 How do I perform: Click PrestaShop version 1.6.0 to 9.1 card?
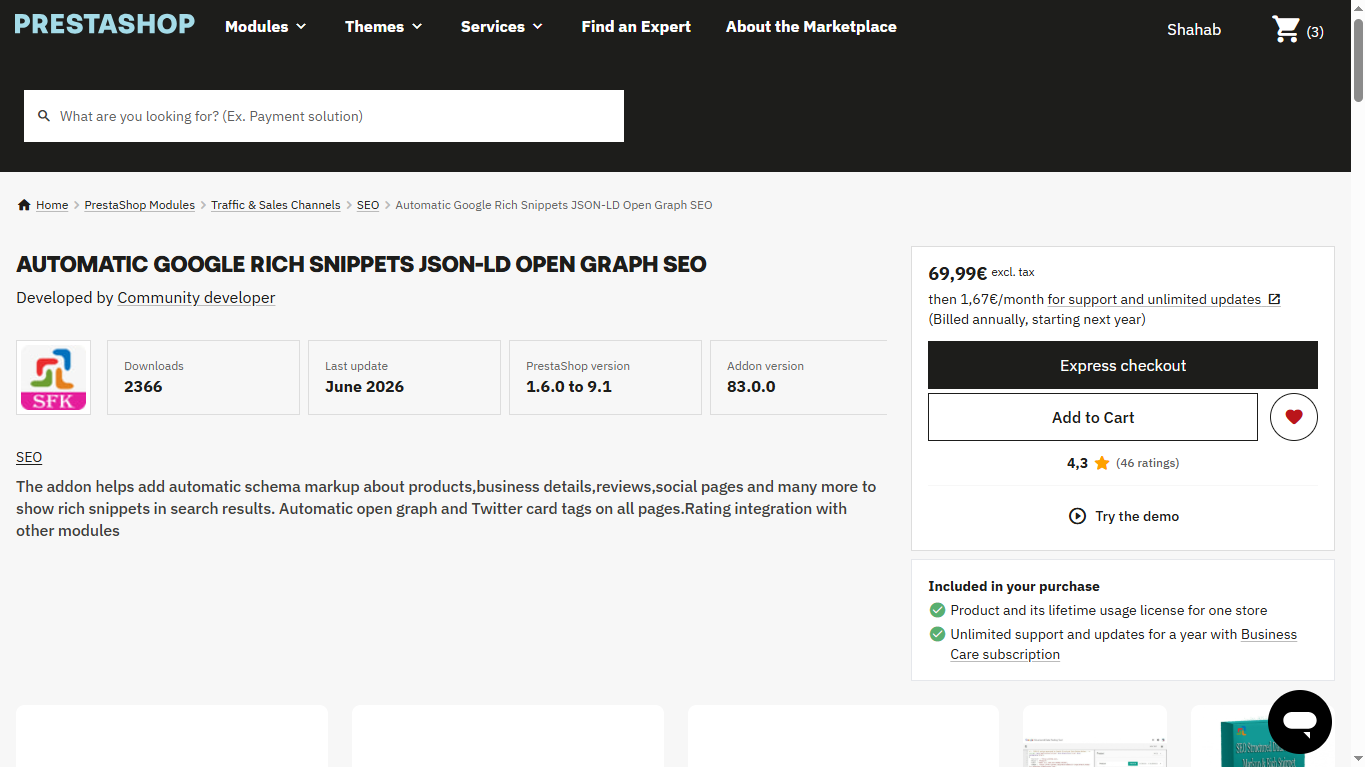(605, 377)
